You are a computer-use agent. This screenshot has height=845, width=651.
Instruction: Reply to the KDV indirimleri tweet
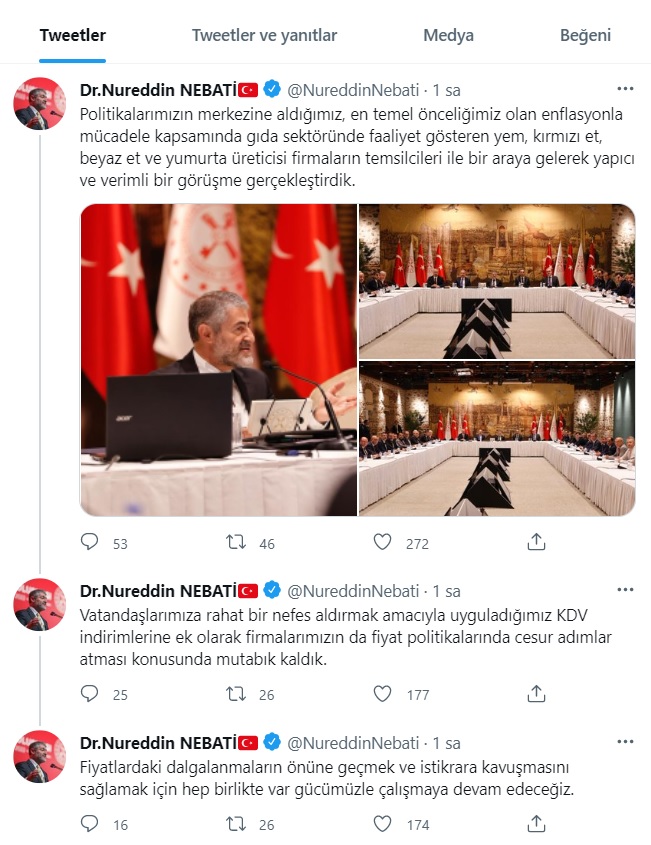[89, 694]
